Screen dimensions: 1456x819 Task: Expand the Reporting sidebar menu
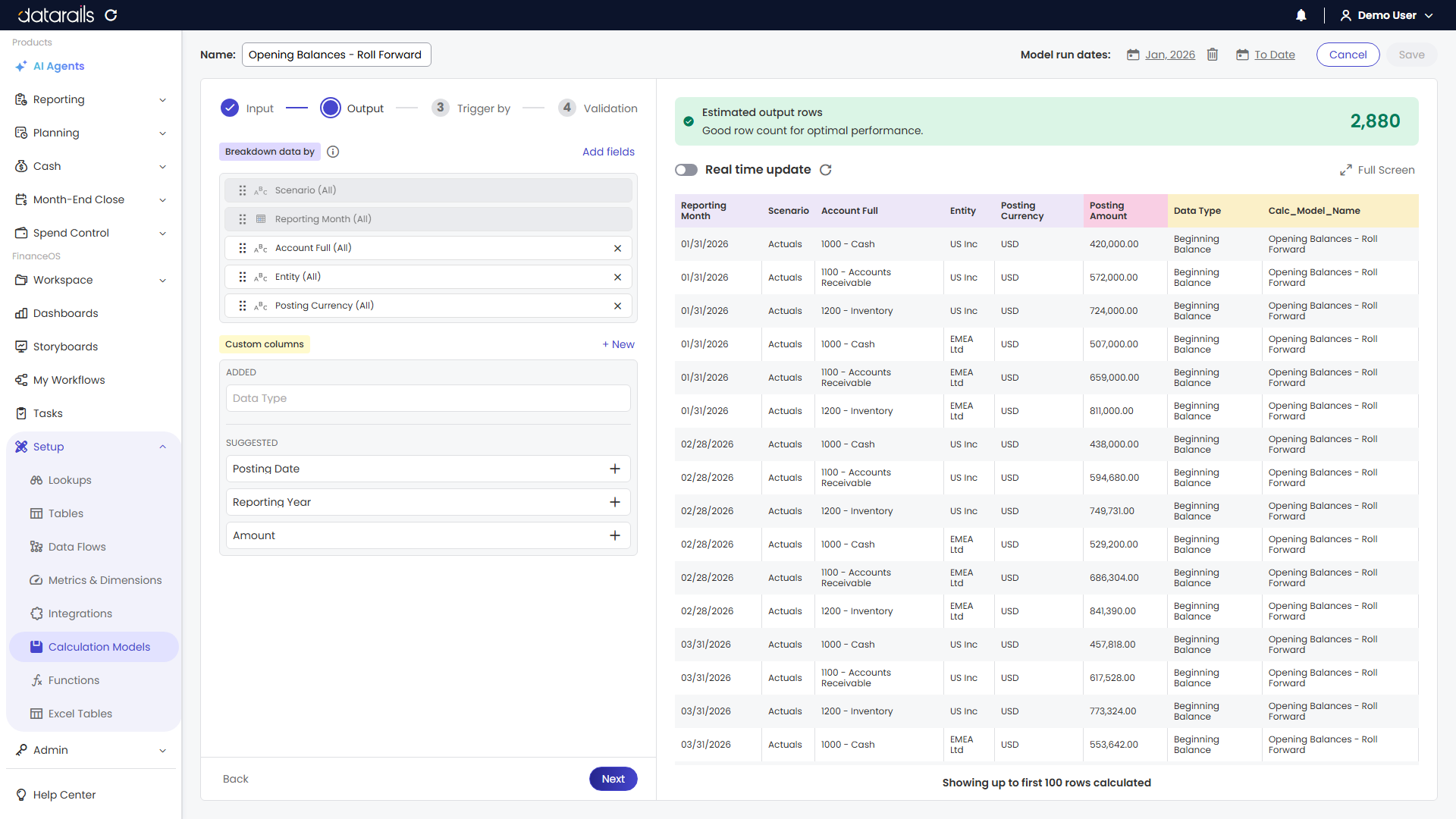point(91,99)
